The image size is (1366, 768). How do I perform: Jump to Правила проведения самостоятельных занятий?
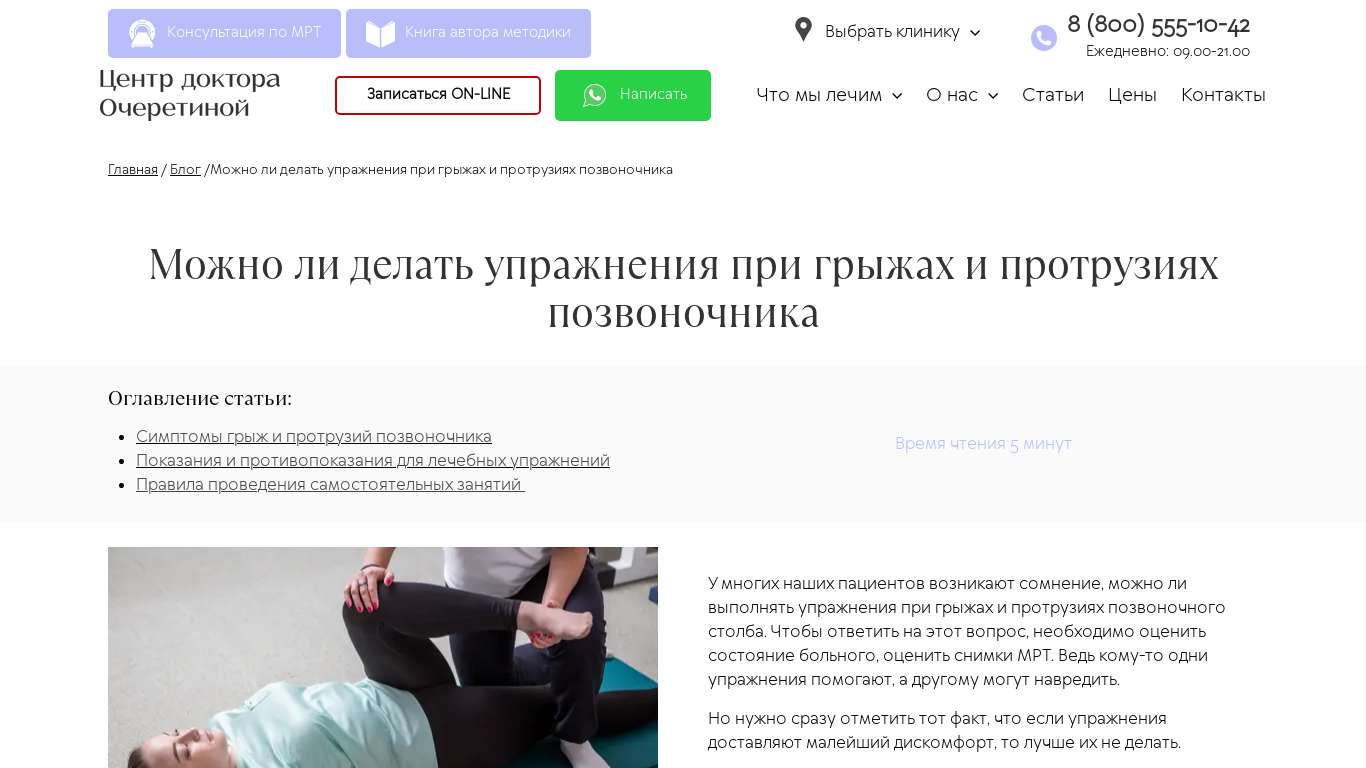330,485
